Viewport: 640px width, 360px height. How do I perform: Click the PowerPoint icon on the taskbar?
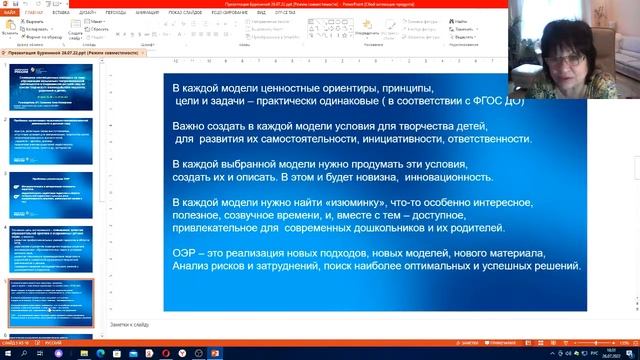click(215, 353)
